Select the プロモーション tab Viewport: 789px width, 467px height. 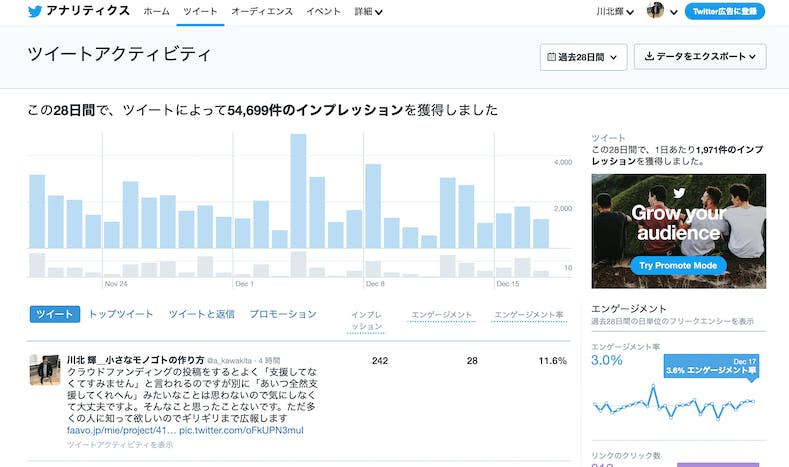click(x=283, y=314)
